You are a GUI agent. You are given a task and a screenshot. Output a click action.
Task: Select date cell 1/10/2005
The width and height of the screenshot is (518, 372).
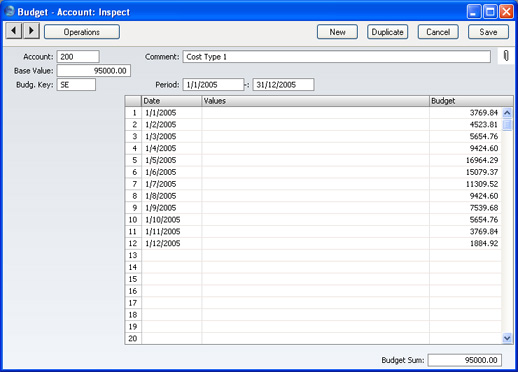point(172,220)
